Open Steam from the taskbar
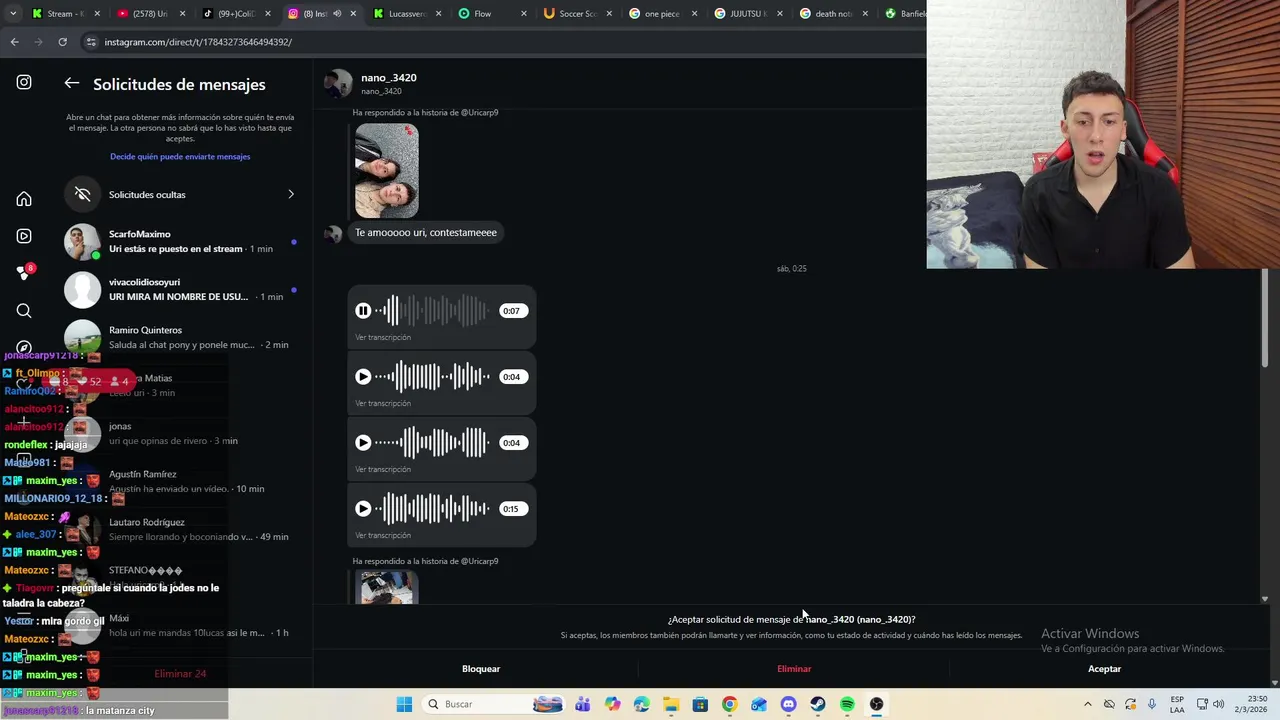1280x720 pixels. coord(818,704)
